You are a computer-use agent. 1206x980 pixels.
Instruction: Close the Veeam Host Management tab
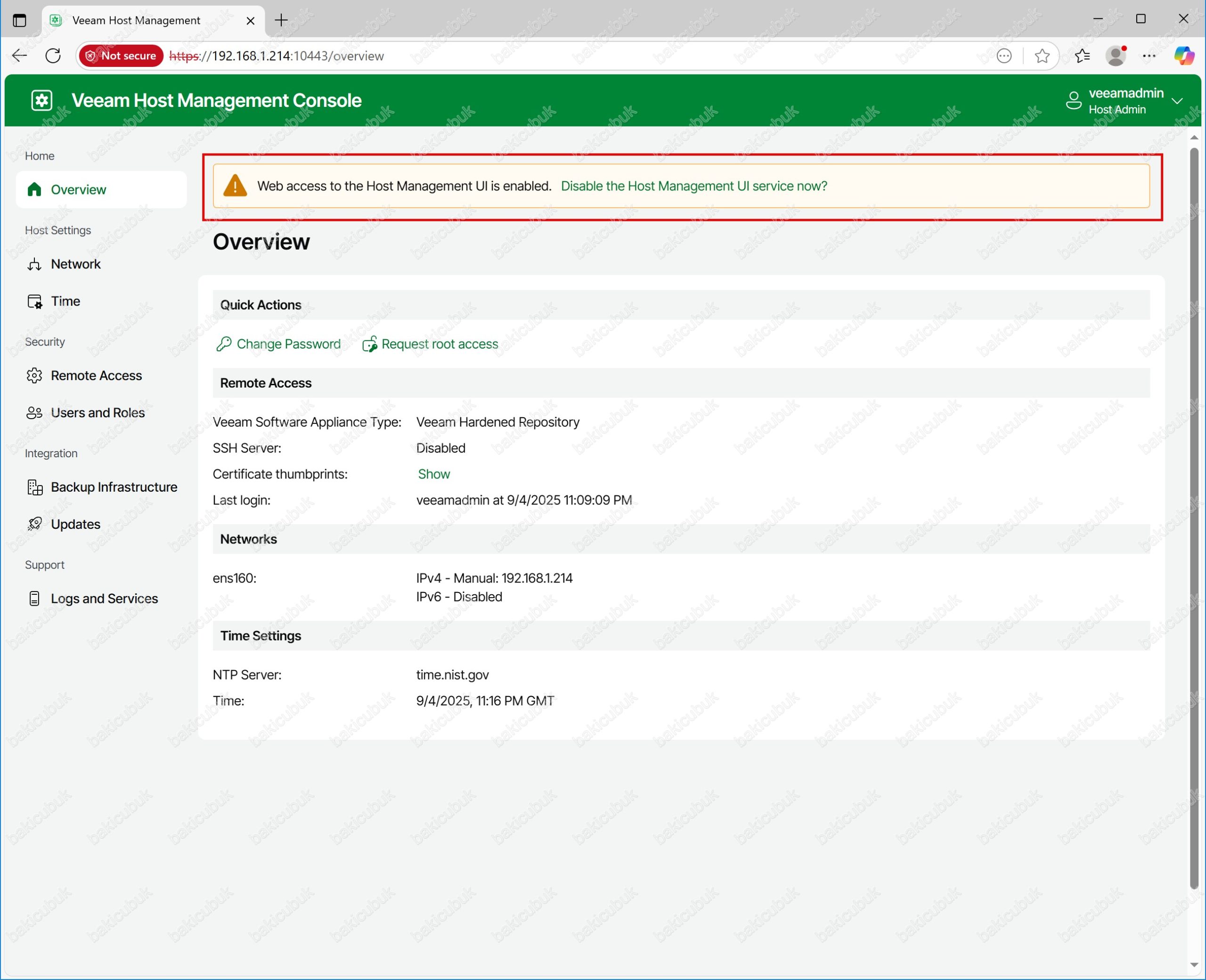pos(251,20)
